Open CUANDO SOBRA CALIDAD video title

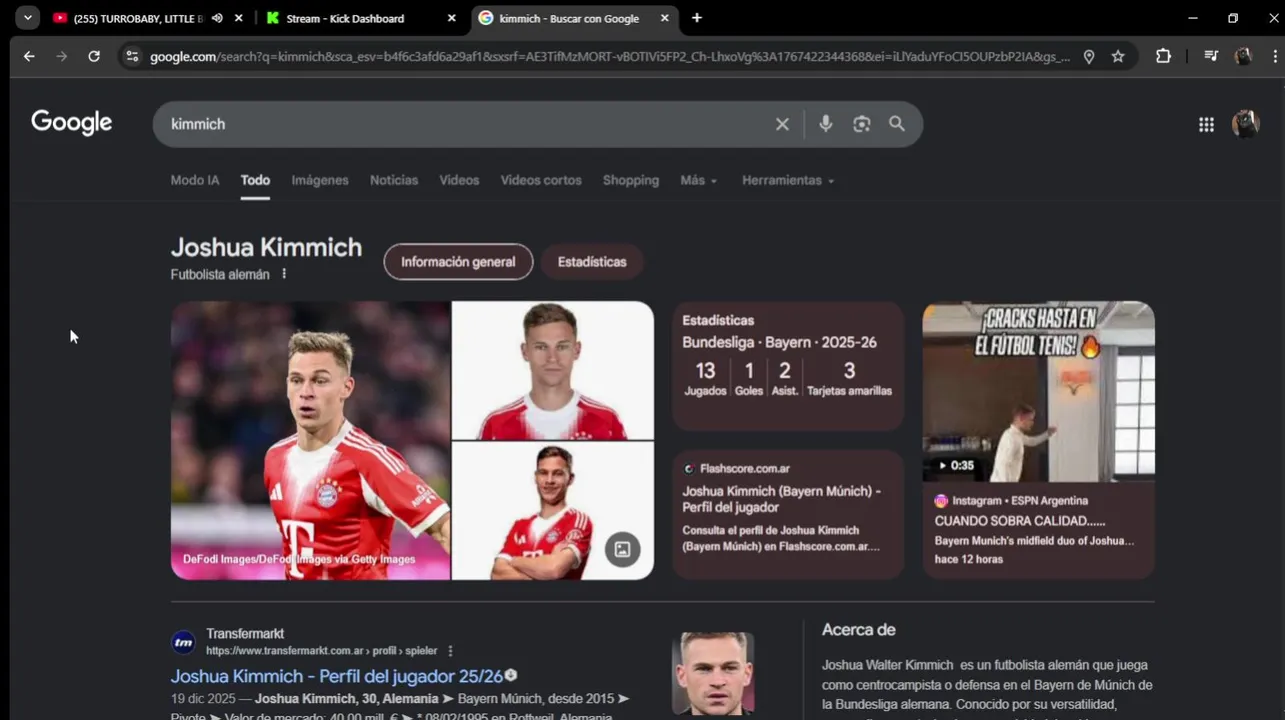1020,521
